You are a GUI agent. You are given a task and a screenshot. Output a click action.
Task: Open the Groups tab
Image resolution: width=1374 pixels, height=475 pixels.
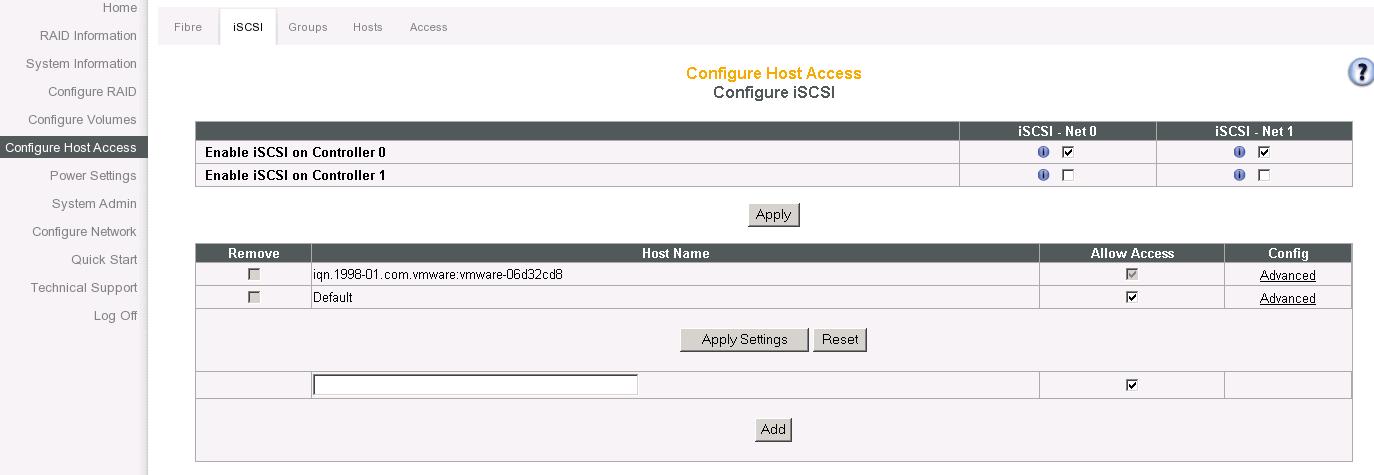click(308, 27)
